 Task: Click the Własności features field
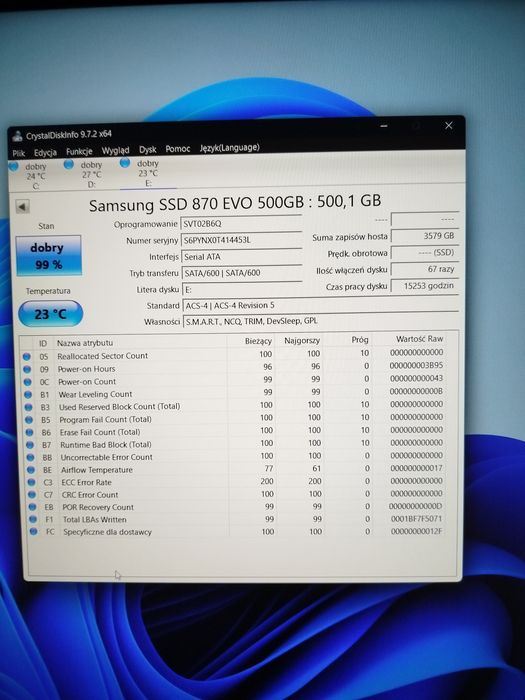pos(321,321)
